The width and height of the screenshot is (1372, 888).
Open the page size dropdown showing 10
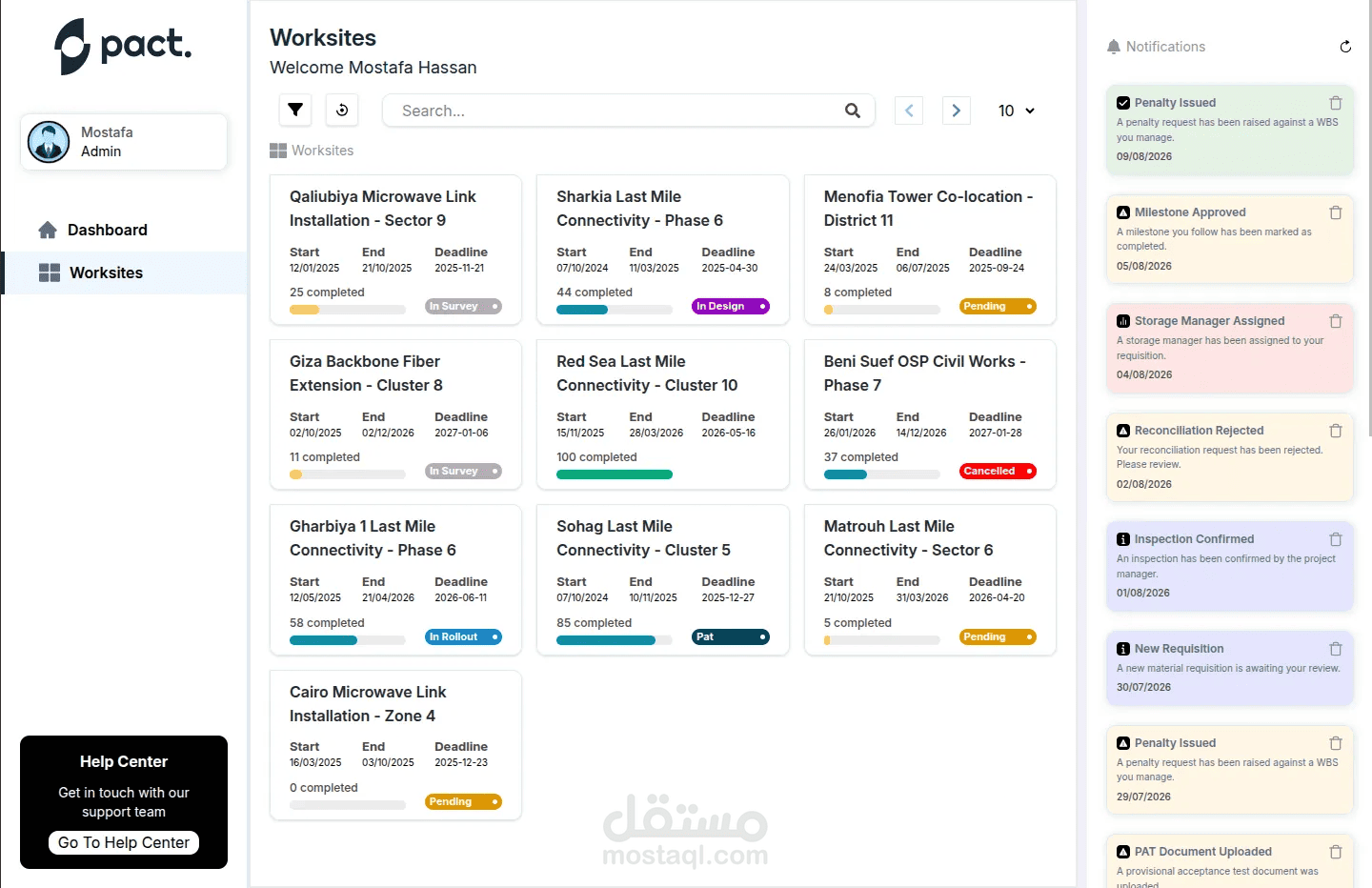coord(1016,111)
